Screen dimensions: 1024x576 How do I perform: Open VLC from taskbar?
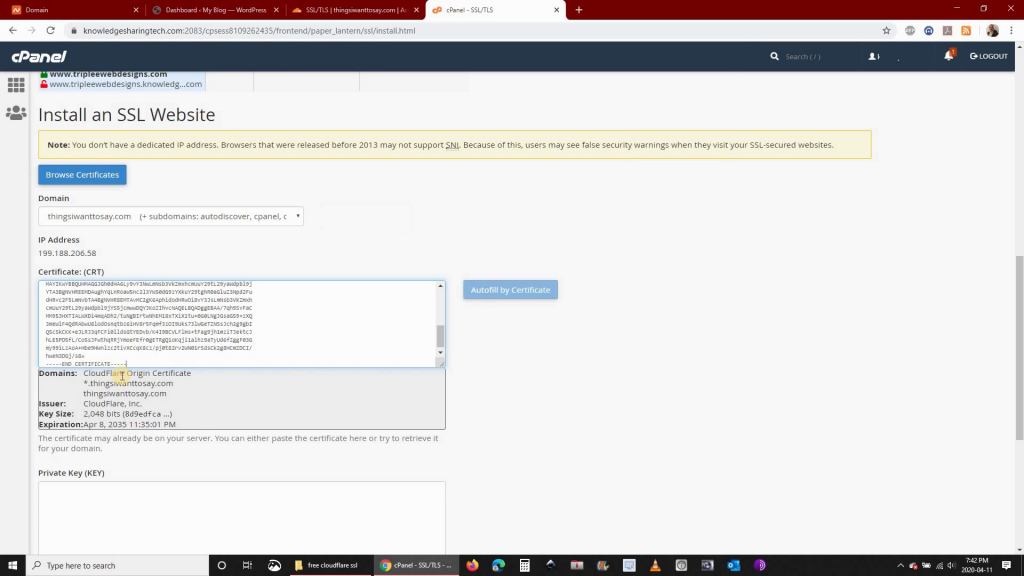655,566
